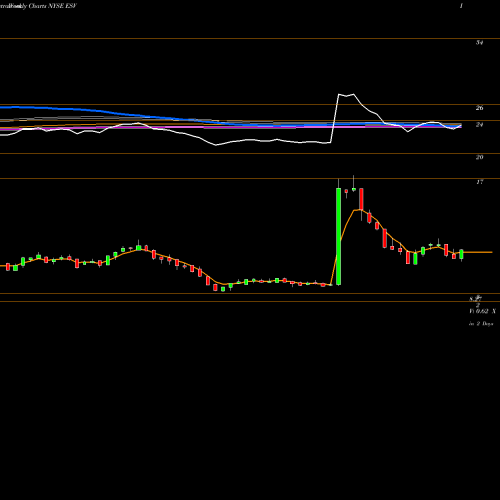Click the 24 price axis label

click(x=479, y=125)
